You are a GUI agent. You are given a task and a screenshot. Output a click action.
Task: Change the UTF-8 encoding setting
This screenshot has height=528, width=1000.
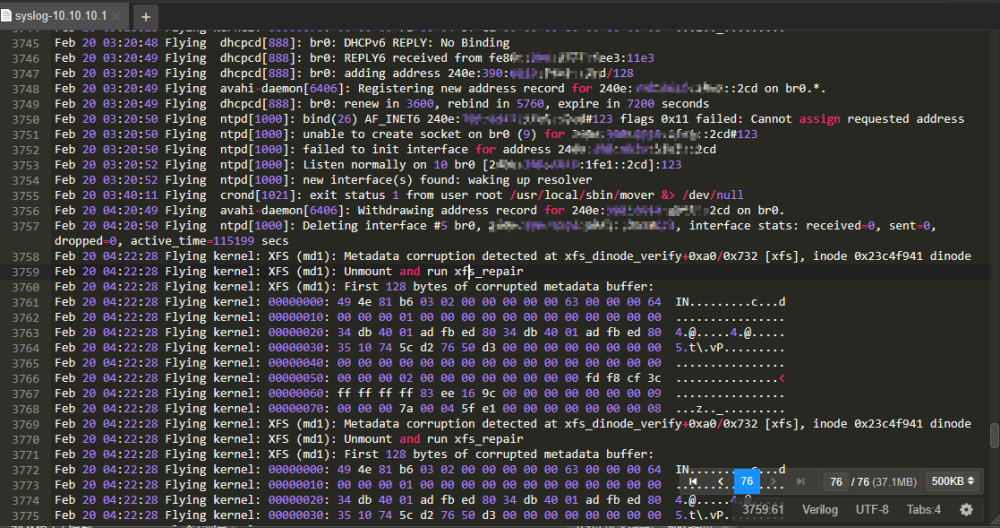pyautogui.click(x=872, y=510)
